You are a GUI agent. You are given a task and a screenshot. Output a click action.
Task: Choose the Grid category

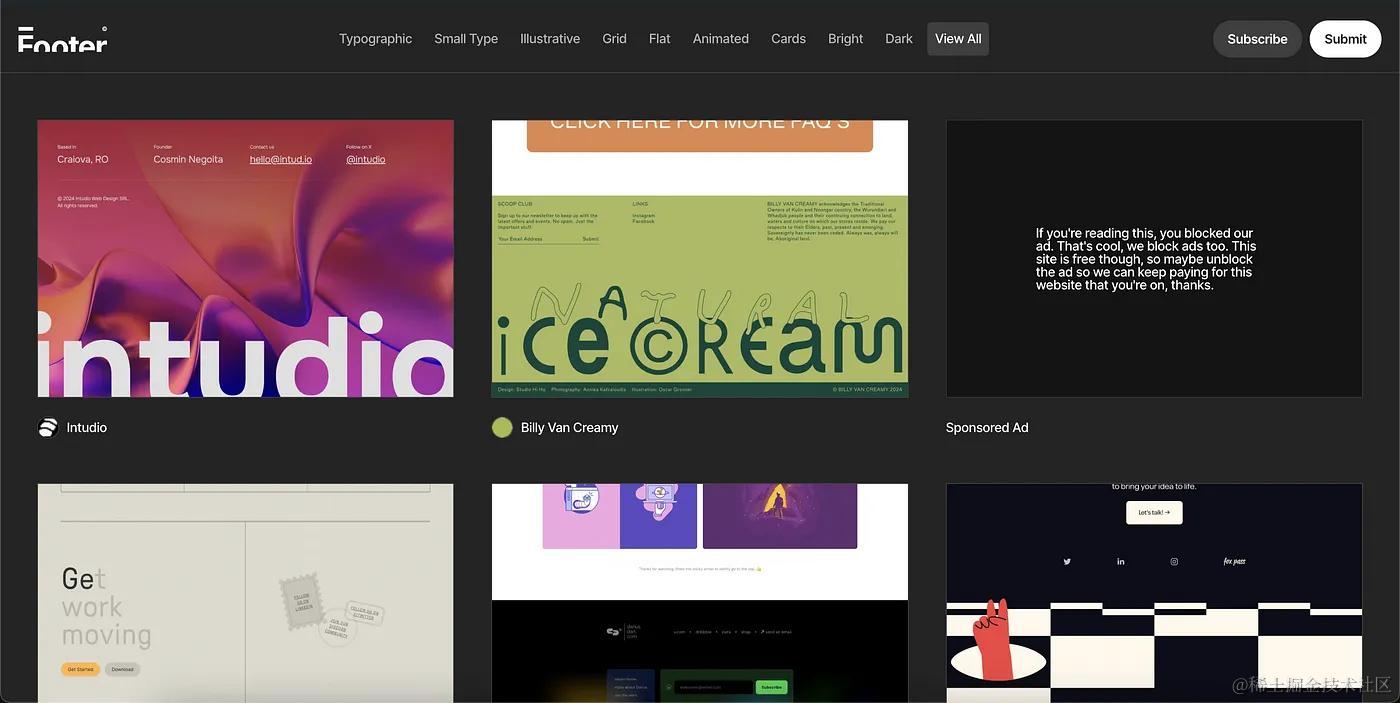coord(614,39)
